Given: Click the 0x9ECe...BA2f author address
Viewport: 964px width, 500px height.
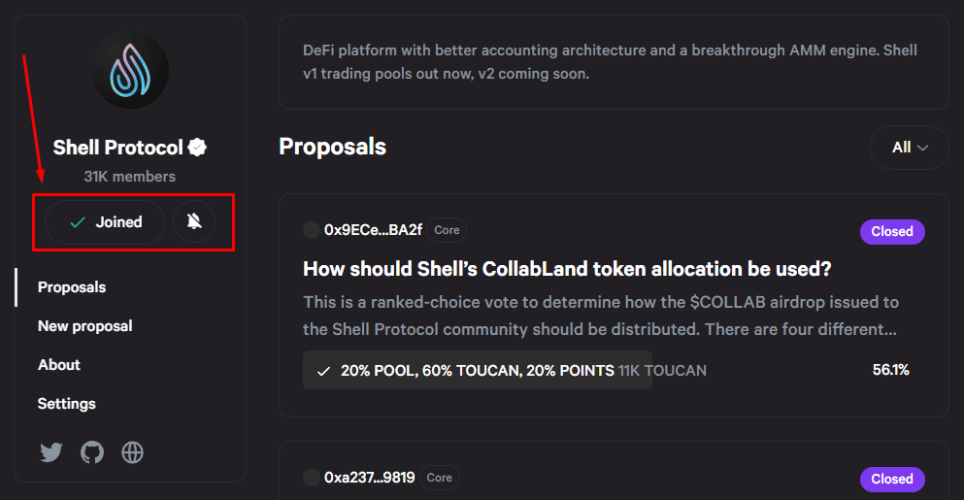Looking at the screenshot, I should pos(373,230).
